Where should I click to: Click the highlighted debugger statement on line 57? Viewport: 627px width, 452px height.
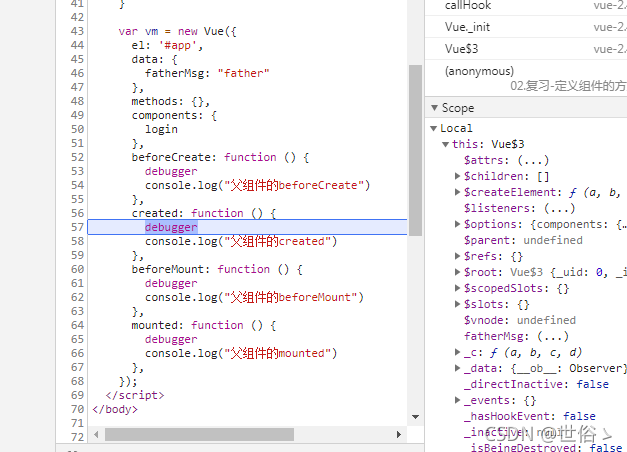click(x=171, y=227)
